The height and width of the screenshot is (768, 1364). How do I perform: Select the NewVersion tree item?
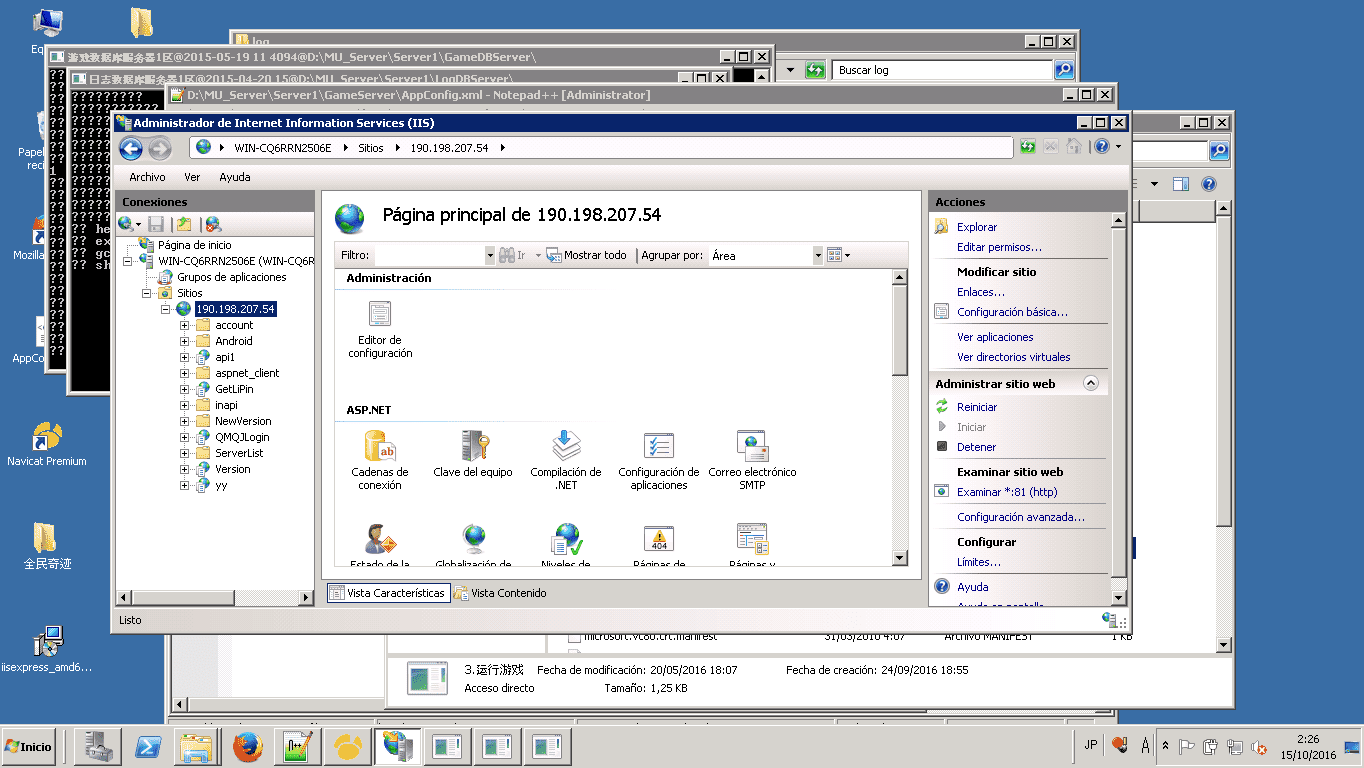(x=243, y=421)
